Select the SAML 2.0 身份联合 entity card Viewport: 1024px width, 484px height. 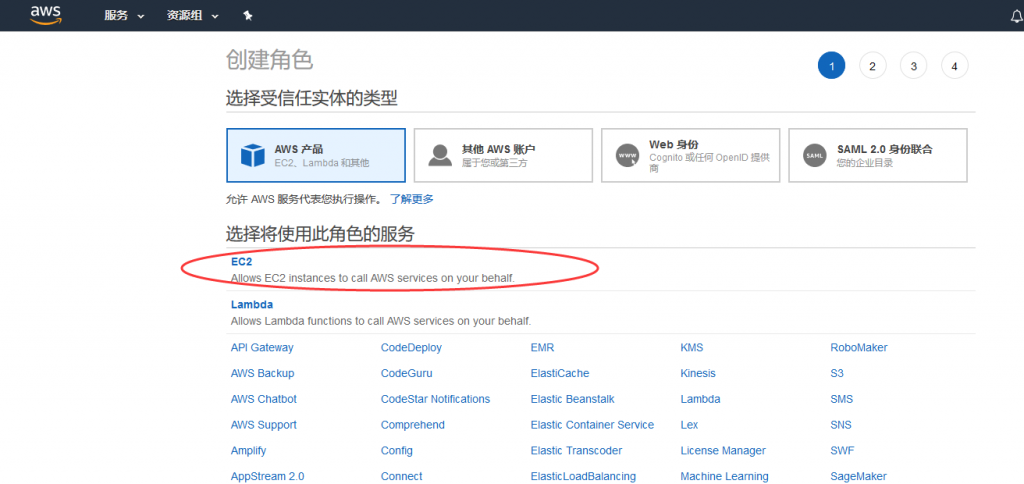(x=878, y=155)
